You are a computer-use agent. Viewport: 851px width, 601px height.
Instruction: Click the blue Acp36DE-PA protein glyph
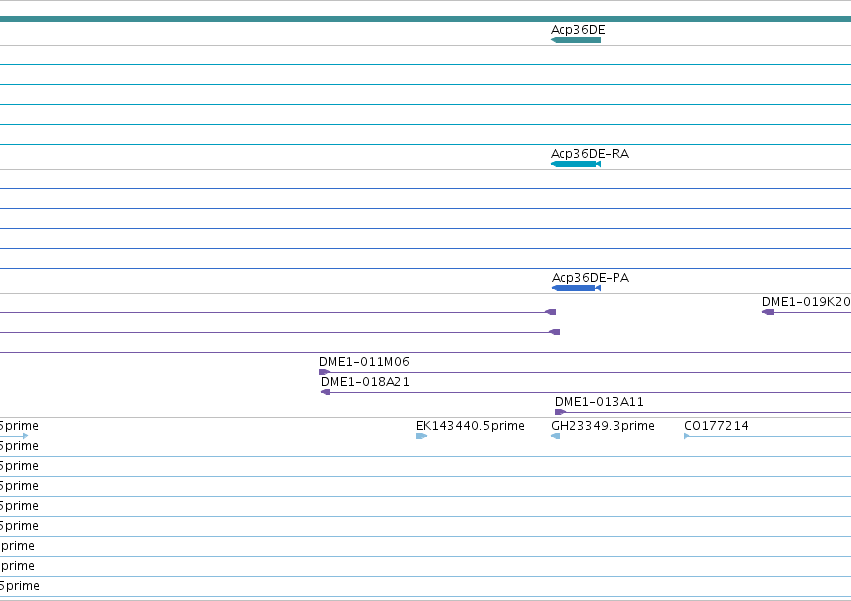(576, 288)
